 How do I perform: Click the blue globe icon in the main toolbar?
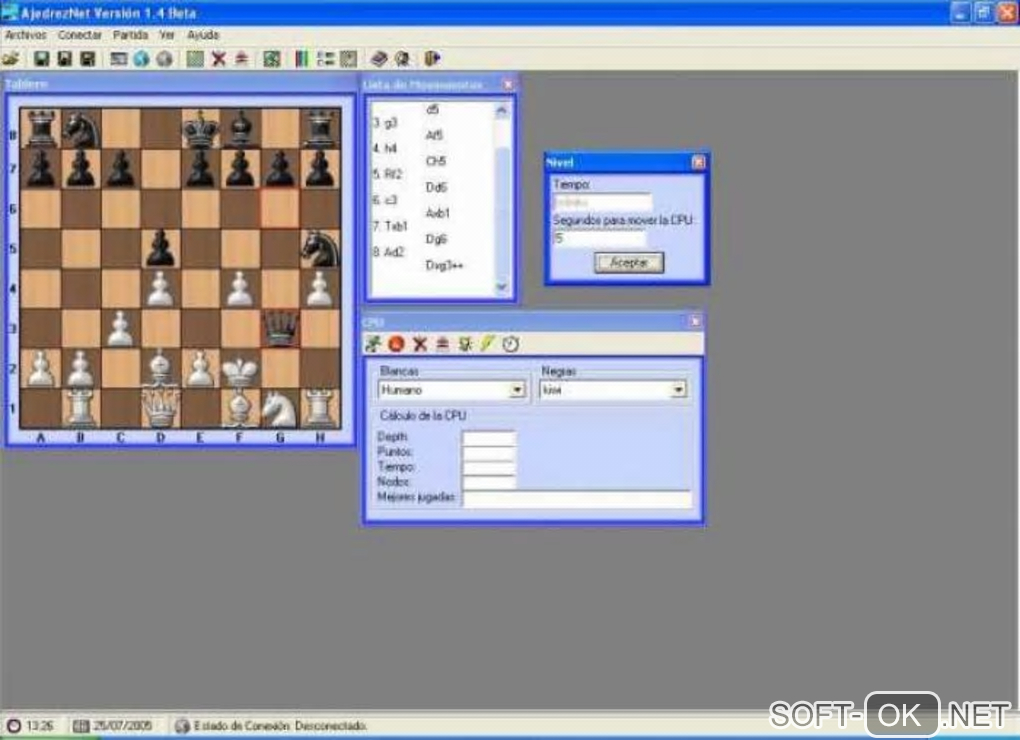click(x=141, y=59)
